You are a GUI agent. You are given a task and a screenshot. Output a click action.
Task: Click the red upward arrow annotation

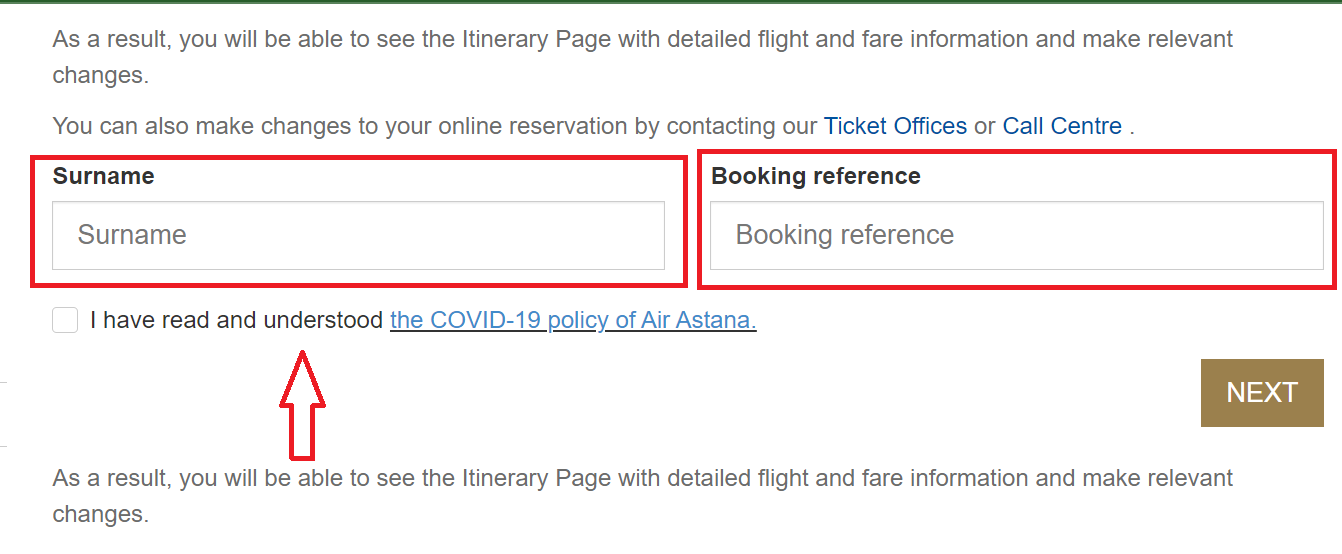pyautogui.click(x=302, y=404)
